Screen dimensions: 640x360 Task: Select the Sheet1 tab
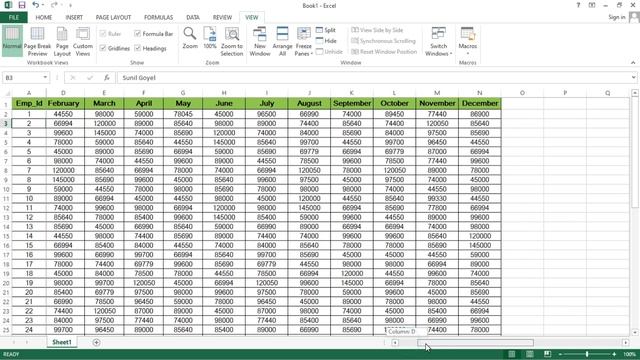click(62, 342)
